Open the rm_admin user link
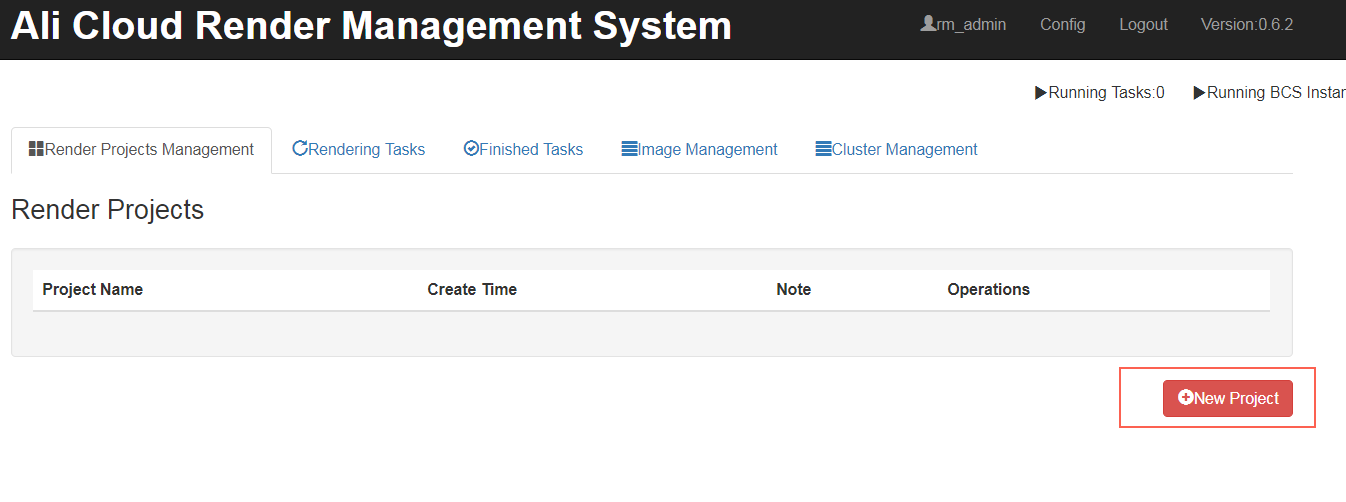Screen dimensions: 1346x502 [x=963, y=24]
